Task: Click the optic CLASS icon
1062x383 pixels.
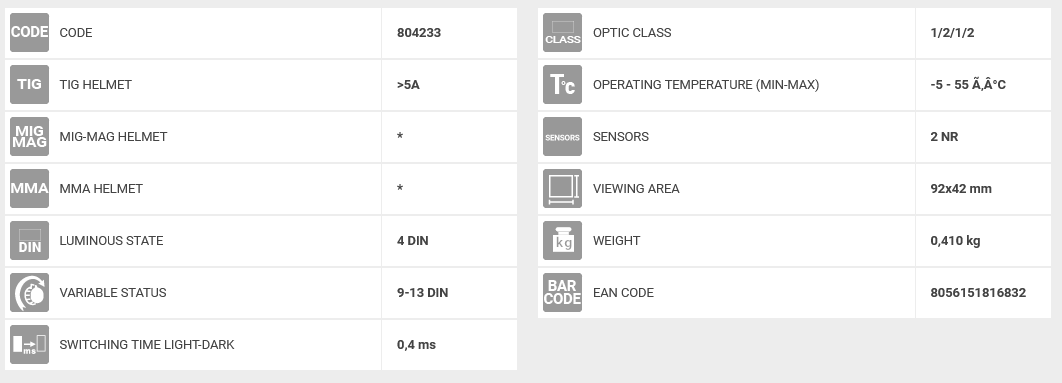Action: pyautogui.click(x=562, y=33)
